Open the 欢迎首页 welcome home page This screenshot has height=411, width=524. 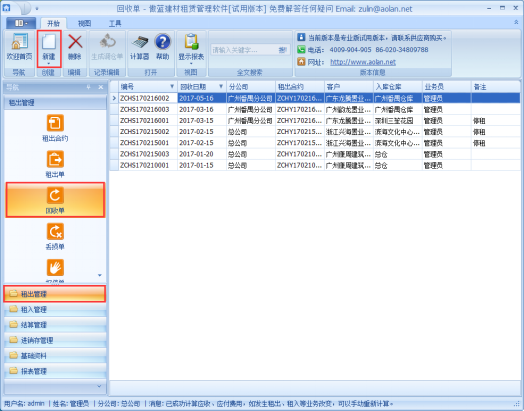click(19, 47)
